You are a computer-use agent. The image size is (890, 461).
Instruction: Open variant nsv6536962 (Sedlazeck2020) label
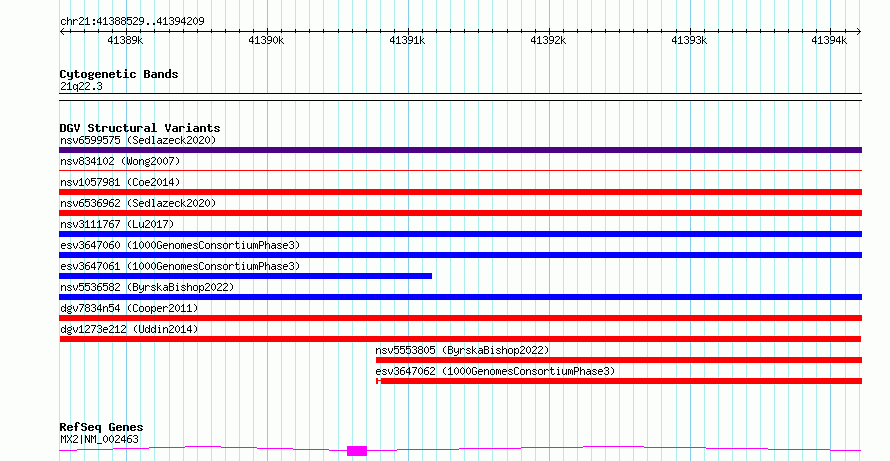click(x=138, y=203)
